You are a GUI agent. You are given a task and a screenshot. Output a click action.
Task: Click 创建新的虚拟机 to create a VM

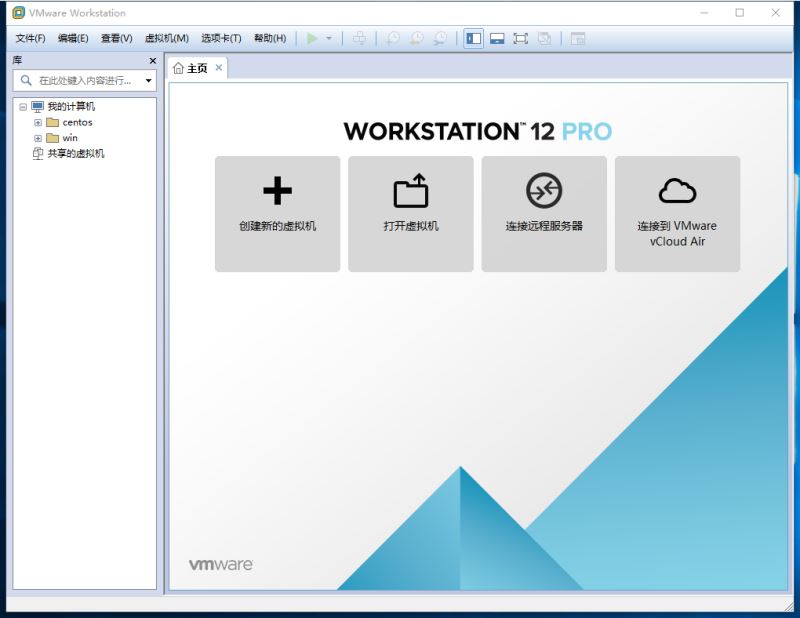pos(277,215)
